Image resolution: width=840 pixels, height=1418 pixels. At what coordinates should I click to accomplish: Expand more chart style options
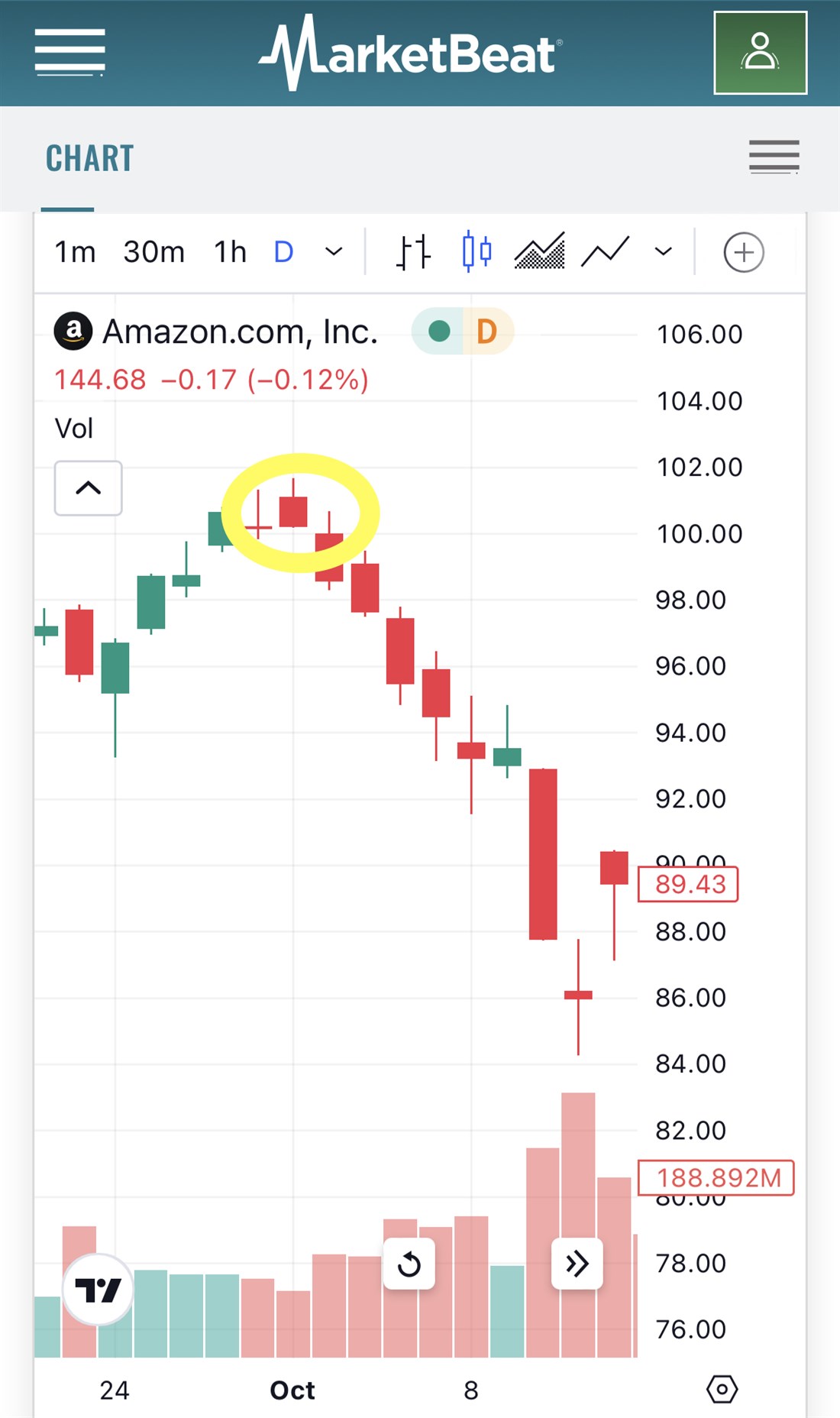(664, 252)
